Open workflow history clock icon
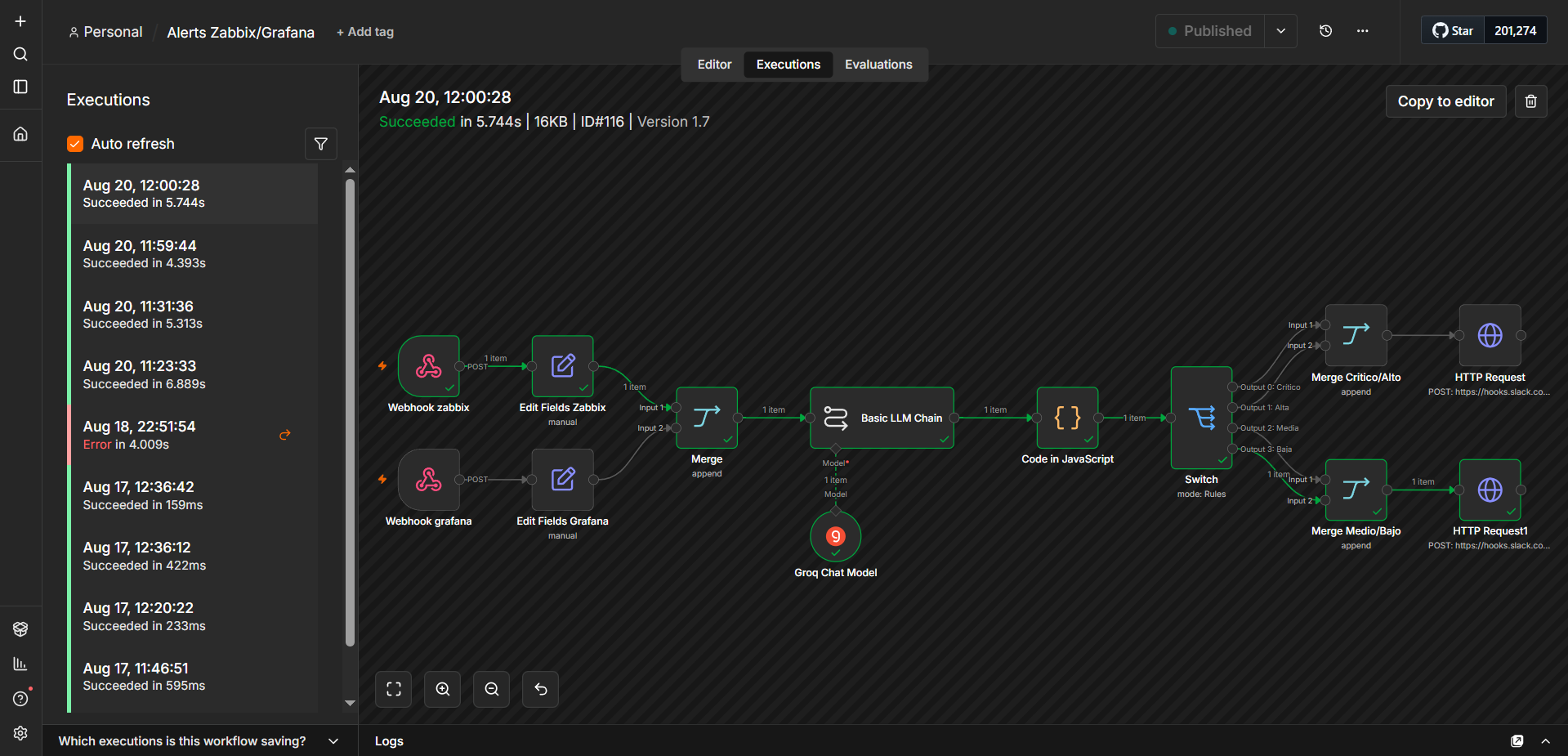1568x756 pixels. tap(1325, 31)
